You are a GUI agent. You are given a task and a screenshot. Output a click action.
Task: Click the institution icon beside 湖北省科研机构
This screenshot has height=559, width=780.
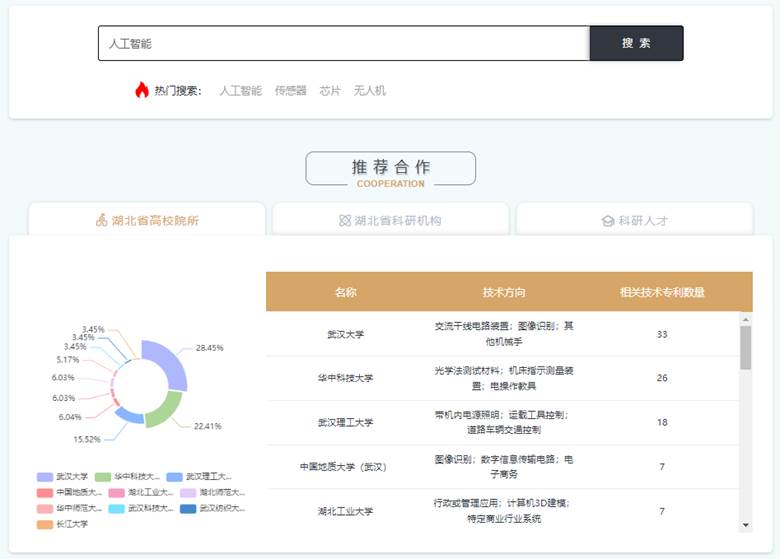point(345,220)
